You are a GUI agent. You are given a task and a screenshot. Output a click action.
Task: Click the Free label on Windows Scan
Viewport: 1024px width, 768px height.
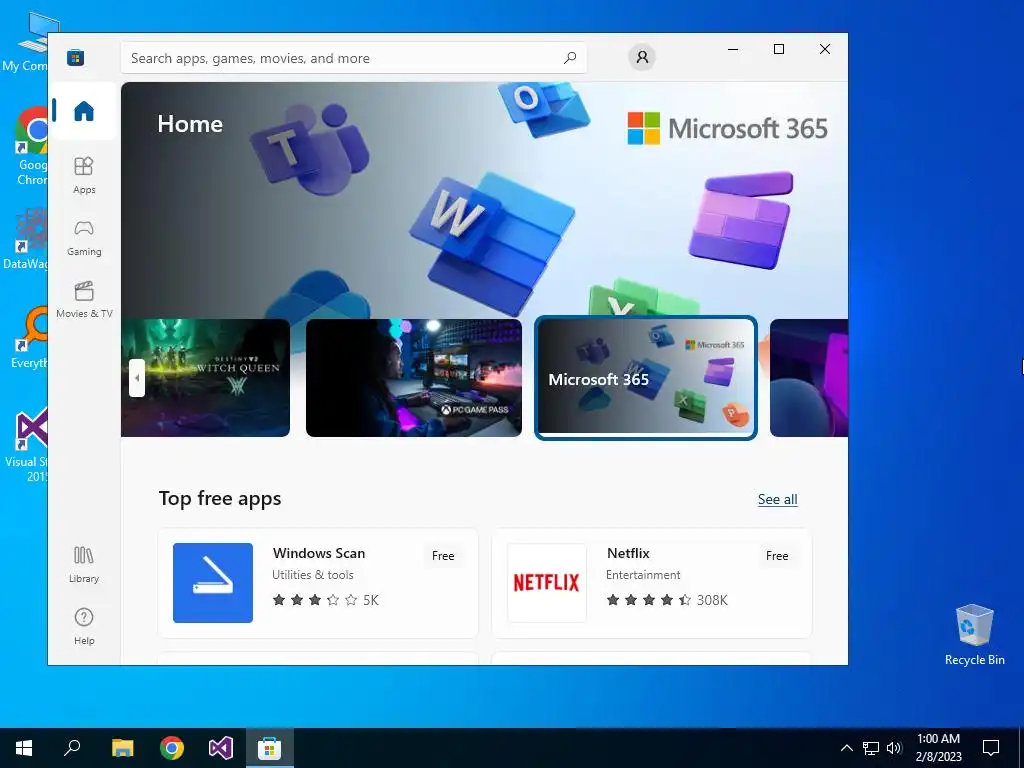pos(443,556)
